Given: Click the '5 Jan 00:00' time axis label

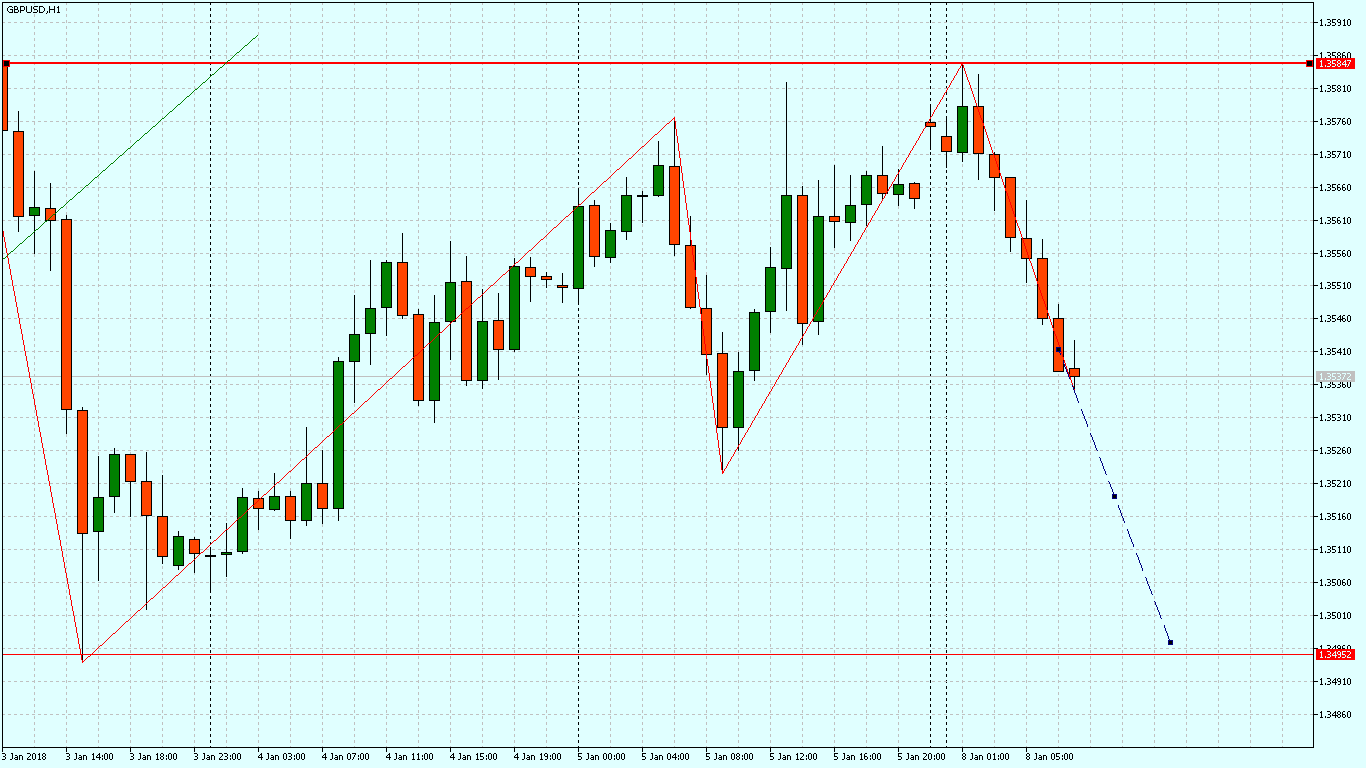Looking at the screenshot, I should pyautogui.click(x=601, y=757).
